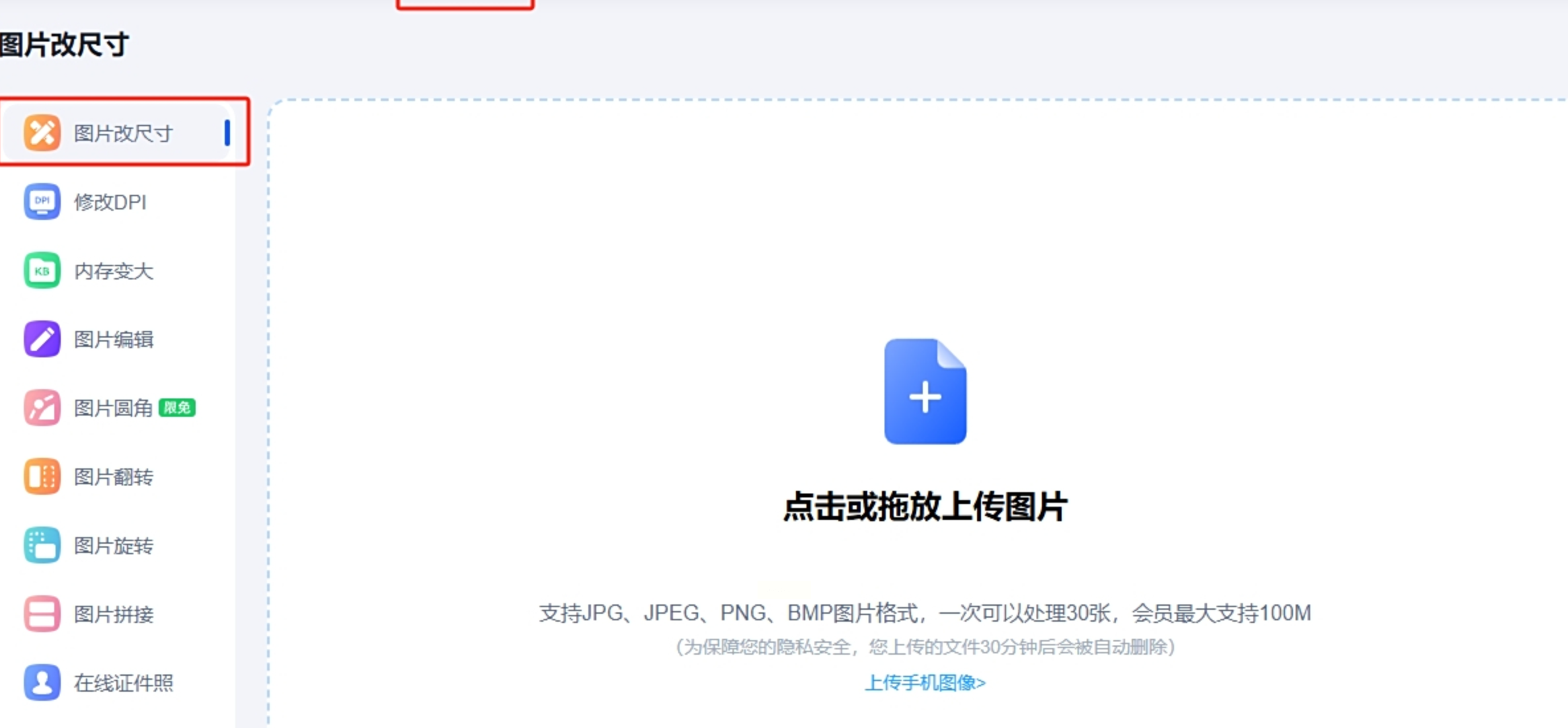Go to 图片旋转 sidebar entry
The image size is (1568, 728).
[x=113, y=546]
